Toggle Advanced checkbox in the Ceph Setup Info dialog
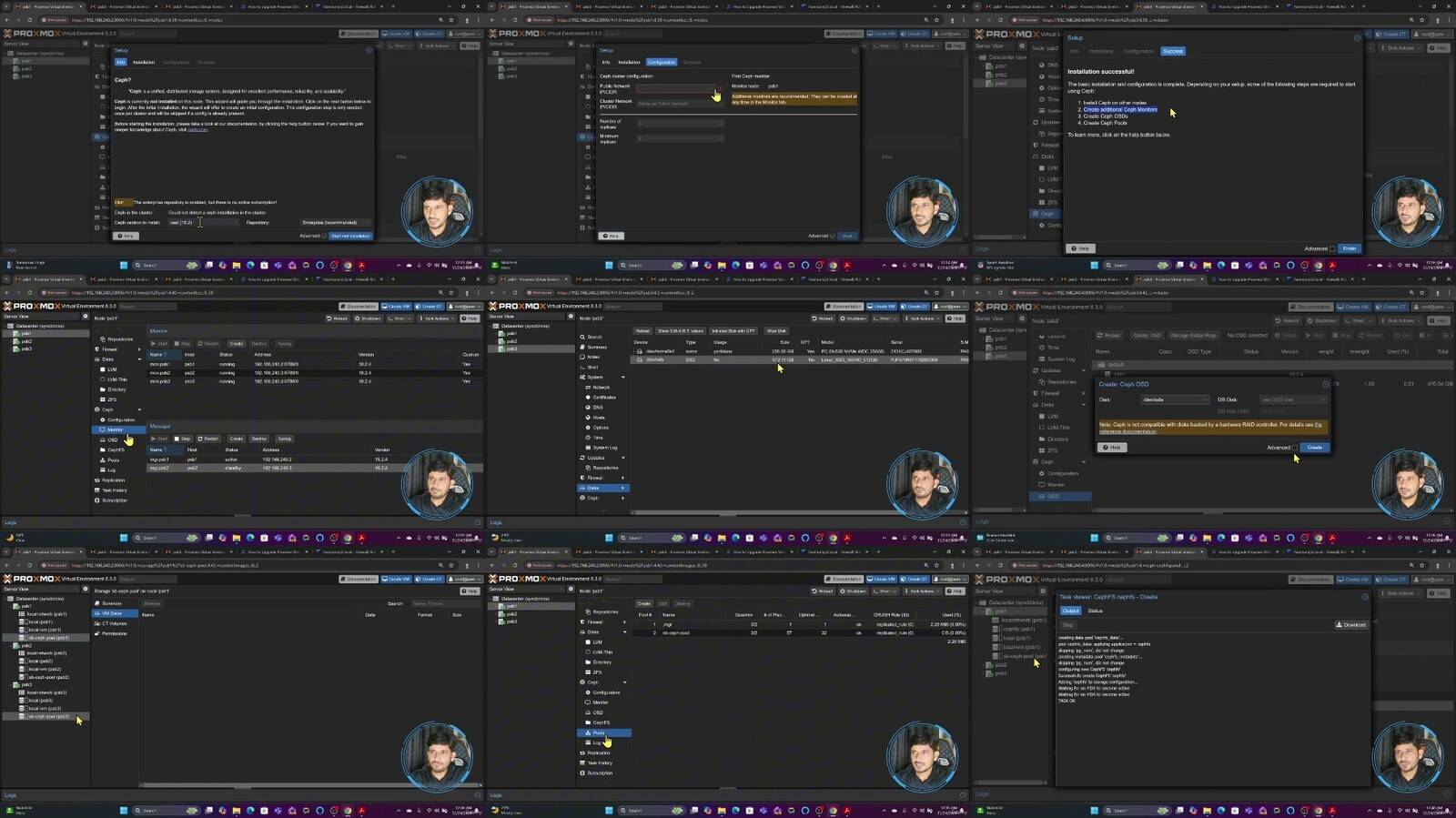1456x818 pixels. 324,236
